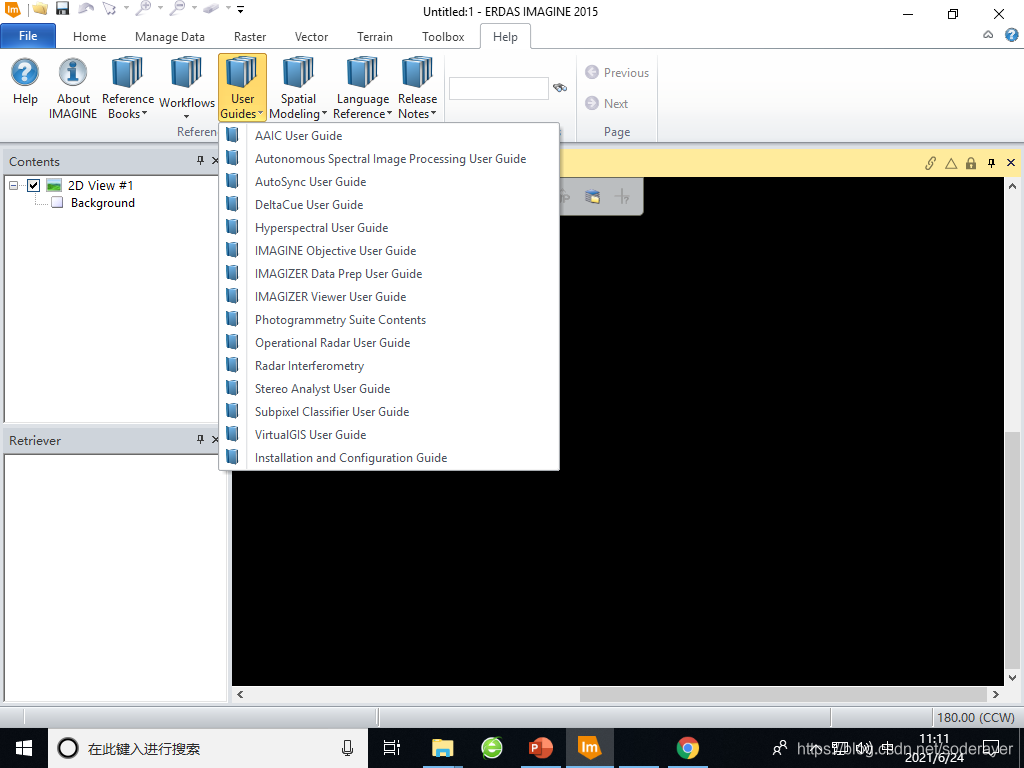This screenshot has width=1024, height=768.
Task: Collapse the User Guides dropdown
Action: click(242, 88)
